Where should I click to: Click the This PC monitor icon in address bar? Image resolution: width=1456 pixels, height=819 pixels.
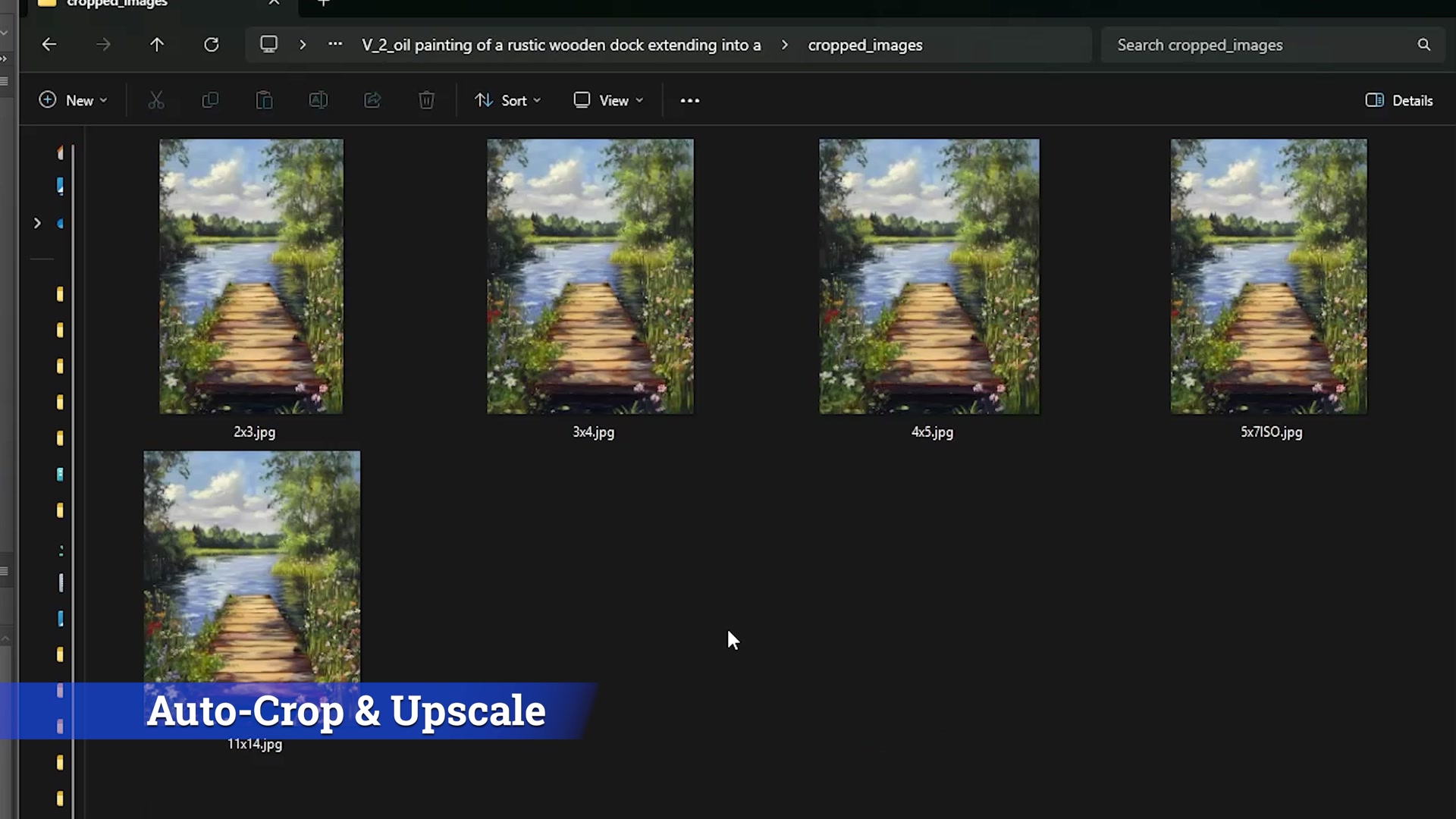pyautogui.click(x=268, y=44)
